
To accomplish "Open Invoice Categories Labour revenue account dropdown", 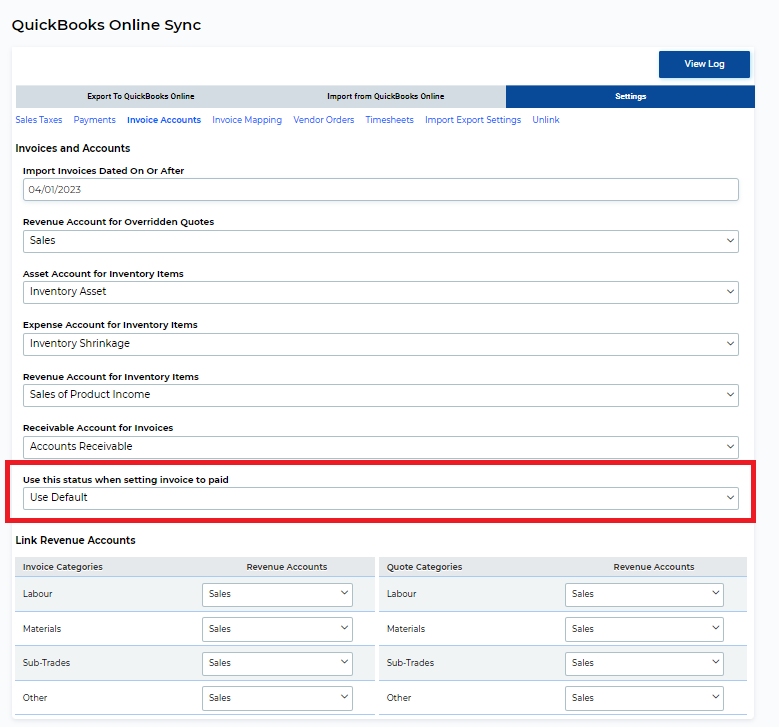I will (x=277, y=594).
